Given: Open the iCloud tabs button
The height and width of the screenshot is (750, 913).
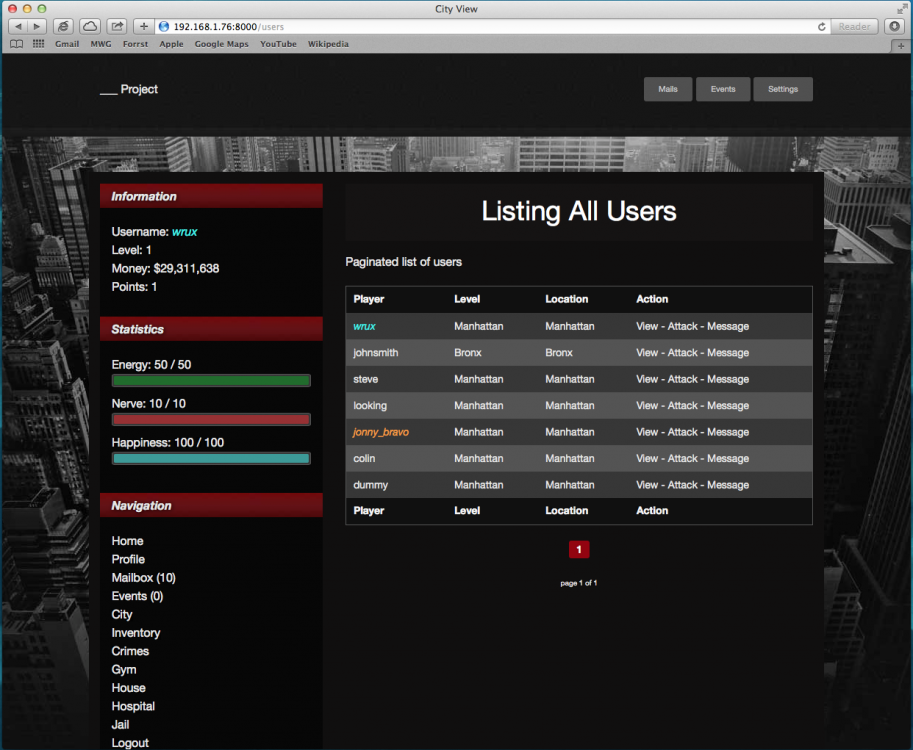Looking at the screenshot, I should [90, 26].
